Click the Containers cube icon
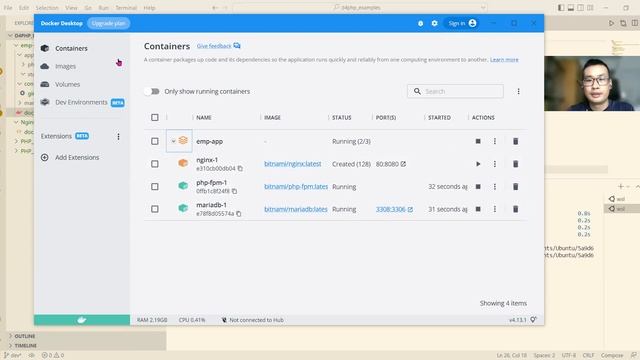This screenshot has height=360, width=640. [x=45, y=48]
